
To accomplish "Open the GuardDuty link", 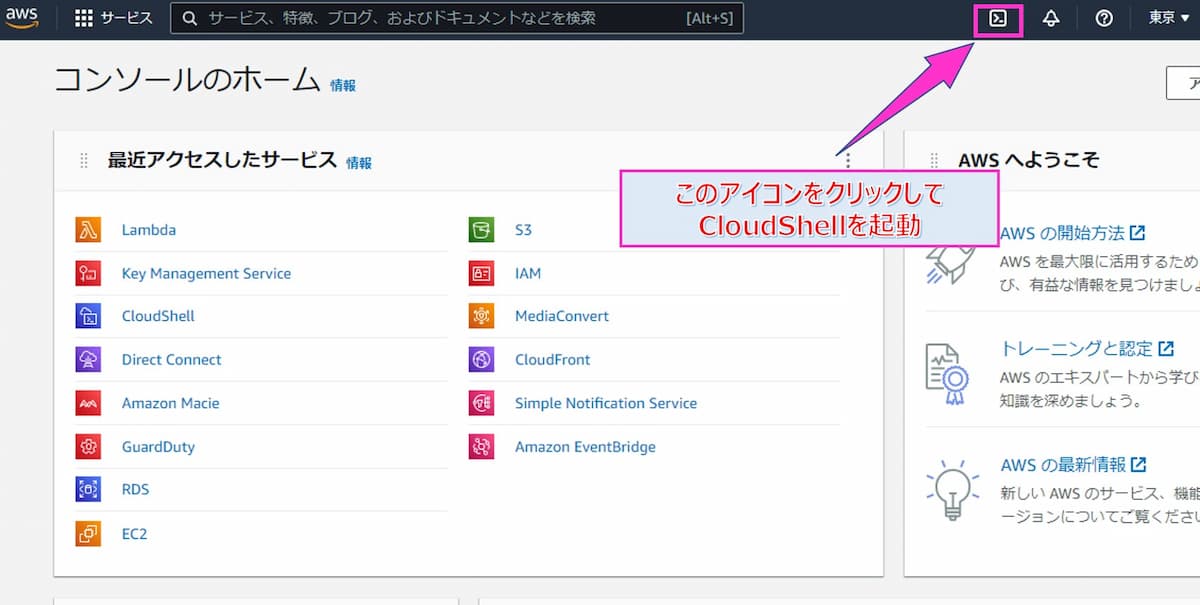I will click(158, 447).
